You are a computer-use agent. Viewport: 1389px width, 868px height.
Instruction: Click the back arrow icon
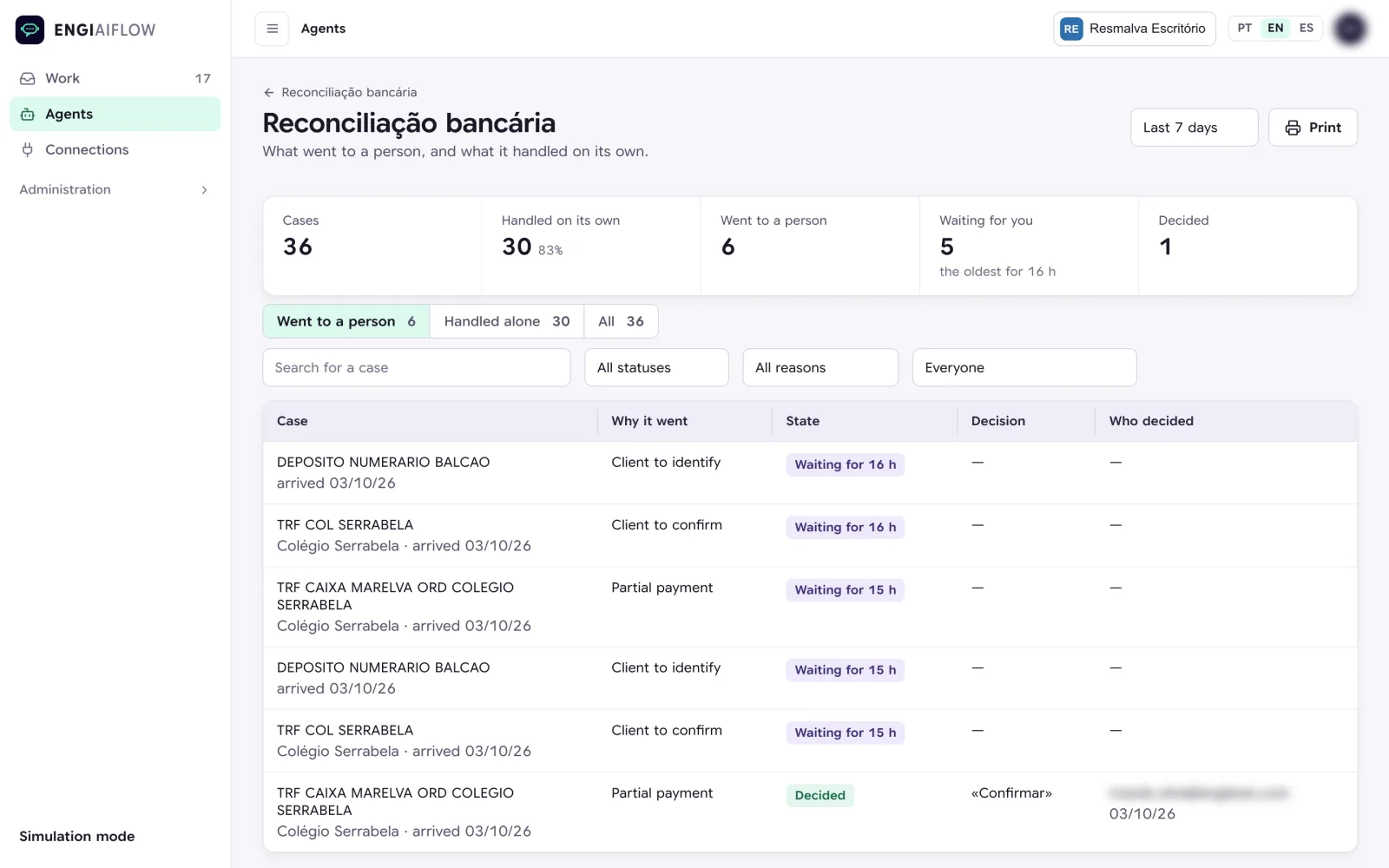(269, 92)
